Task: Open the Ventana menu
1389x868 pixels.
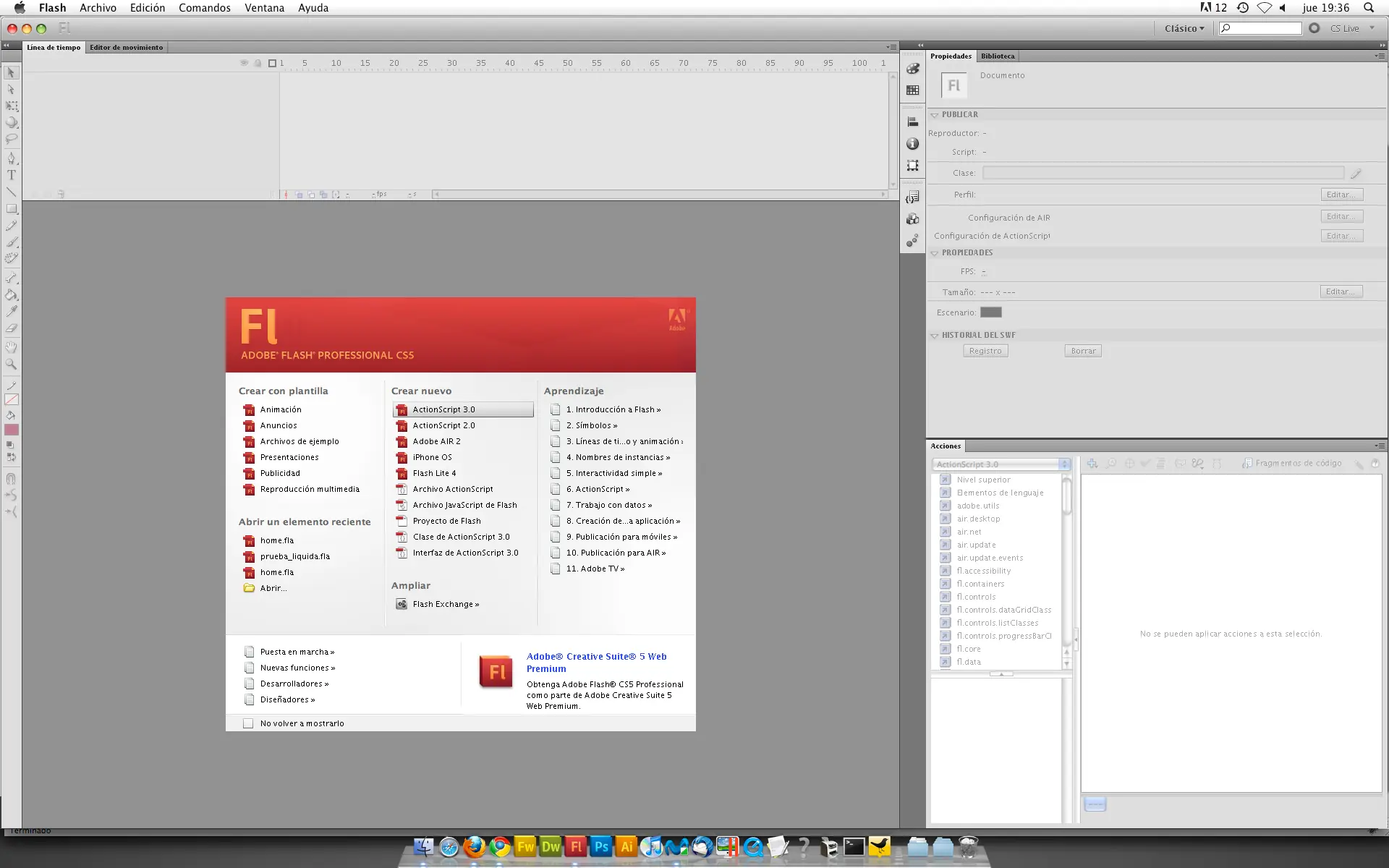Action: pyautogui.click(x=264, y=8)
